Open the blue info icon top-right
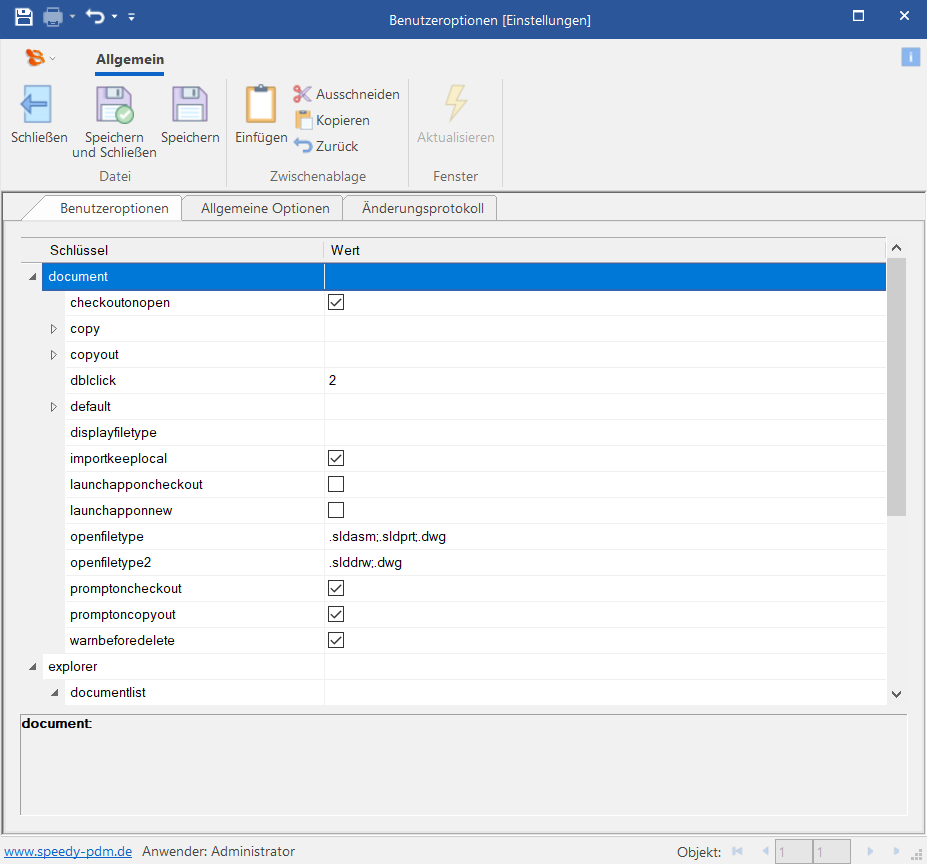 click(910, 57)
